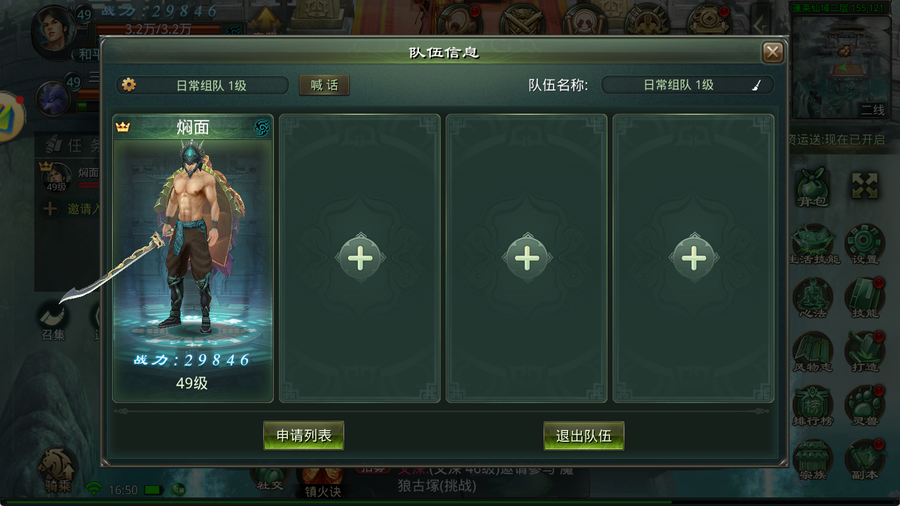Add member in fourth team slot
The width and height of the screenshot is (900, 506).
[x=693, y=258]
